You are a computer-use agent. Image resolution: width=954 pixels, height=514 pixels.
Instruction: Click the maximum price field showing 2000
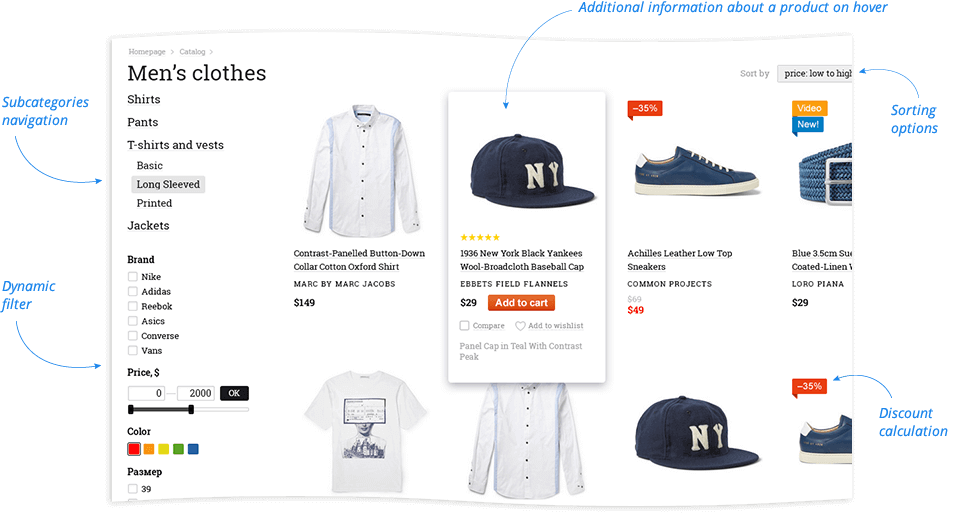tap(196, 394)
